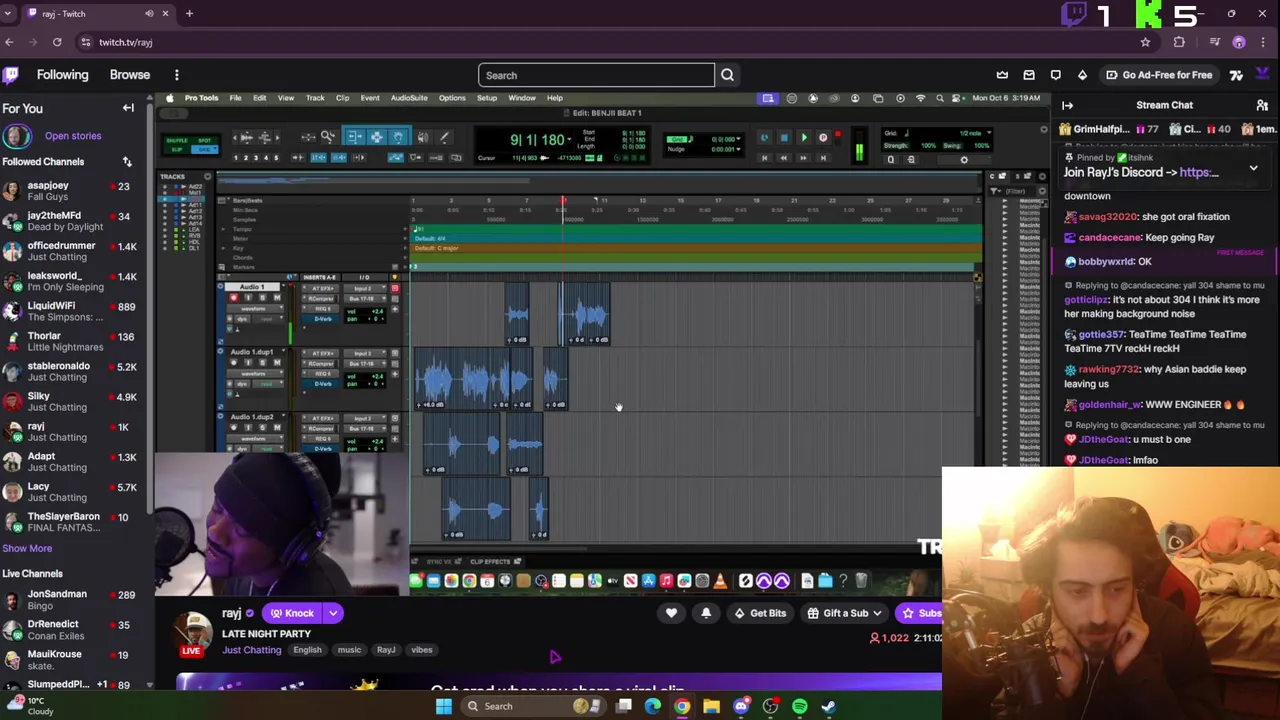Enable Shuffle edit mode

tap(176, 141)
